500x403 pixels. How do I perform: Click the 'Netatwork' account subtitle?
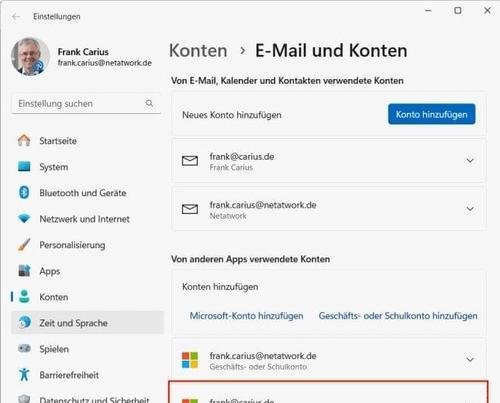[x=228, y=216]
